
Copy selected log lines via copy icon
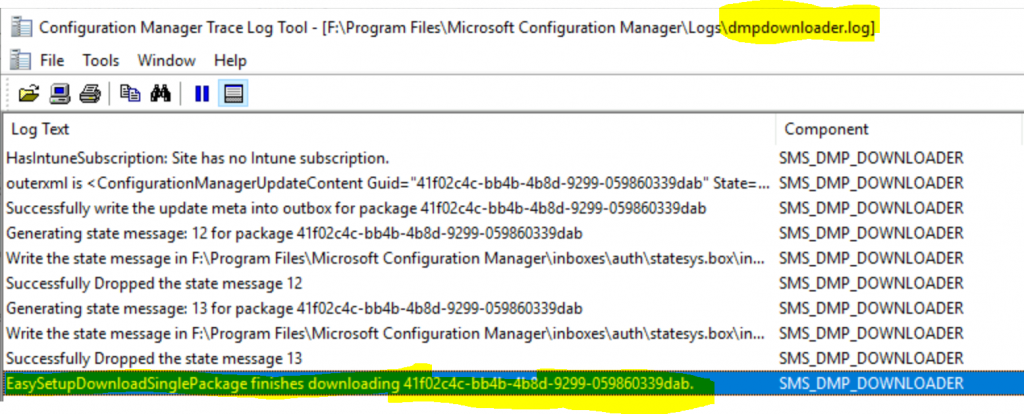(130, 94)
